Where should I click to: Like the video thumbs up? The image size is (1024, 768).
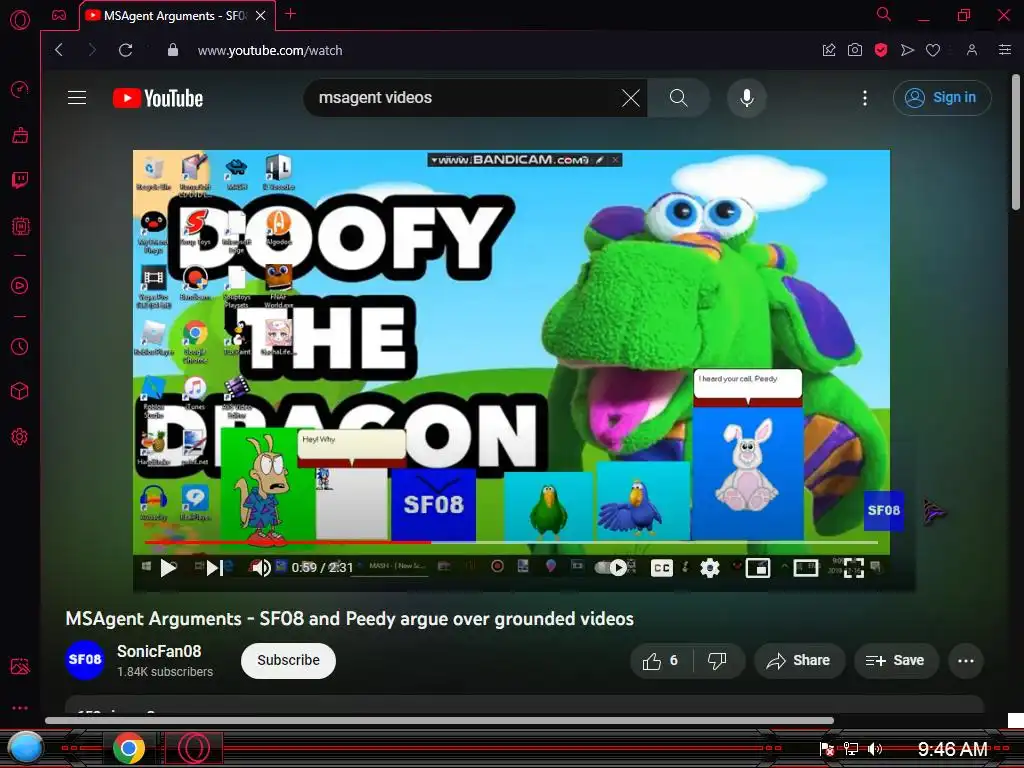pyautogui.click(x=660, y=661)
